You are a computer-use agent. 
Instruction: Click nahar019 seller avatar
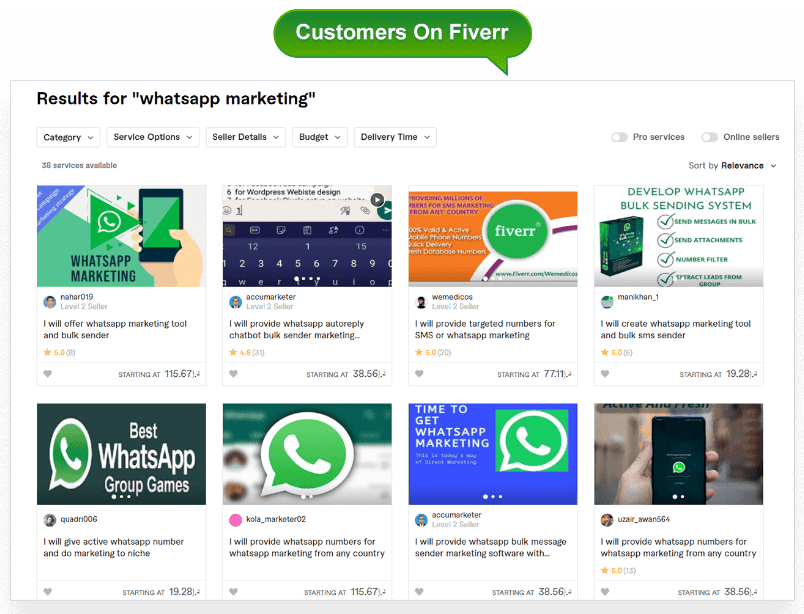(50, 302)
